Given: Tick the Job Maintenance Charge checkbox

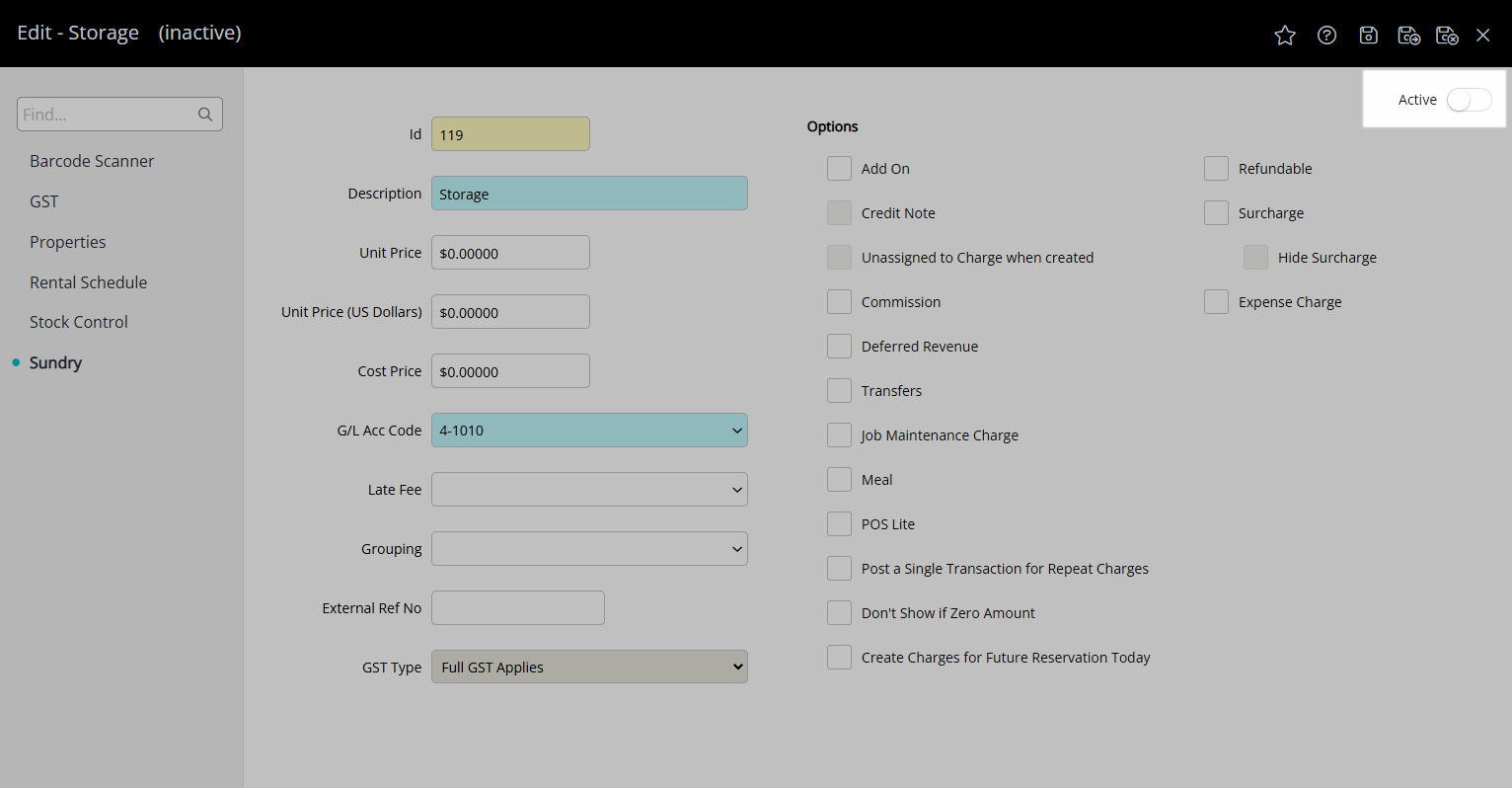Looking at the screenshot, I should pos(839,435).
